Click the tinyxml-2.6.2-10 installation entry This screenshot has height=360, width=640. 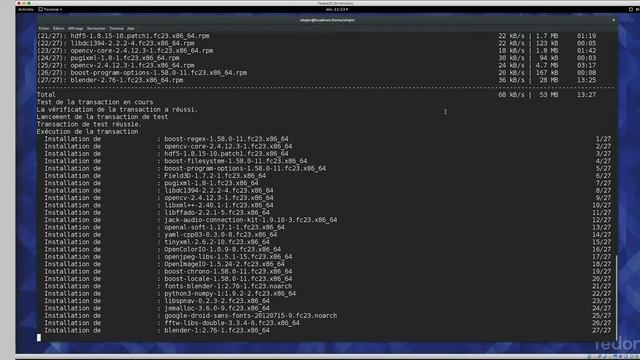[x=217, y=242]
